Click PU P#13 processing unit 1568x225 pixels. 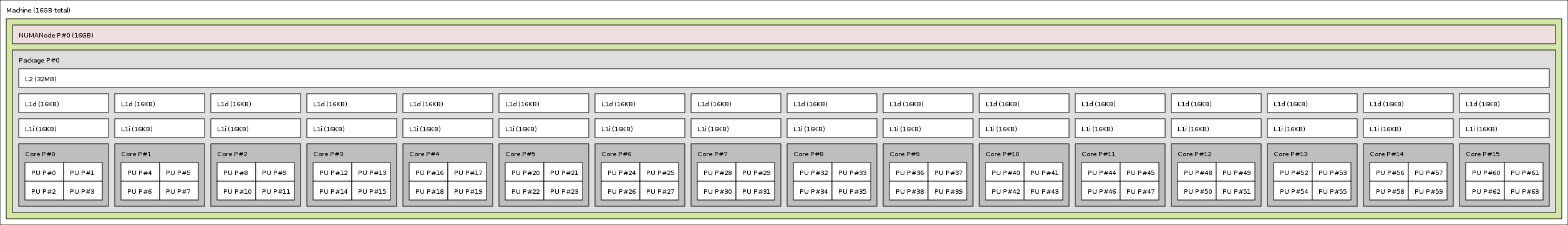[371, 172]
